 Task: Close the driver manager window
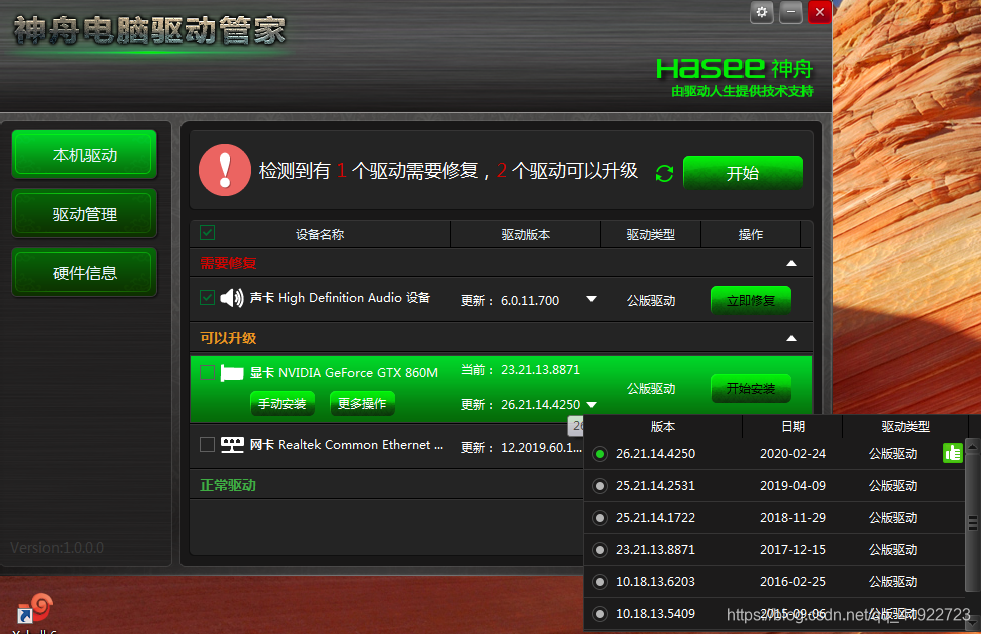[x=820, y=13]
